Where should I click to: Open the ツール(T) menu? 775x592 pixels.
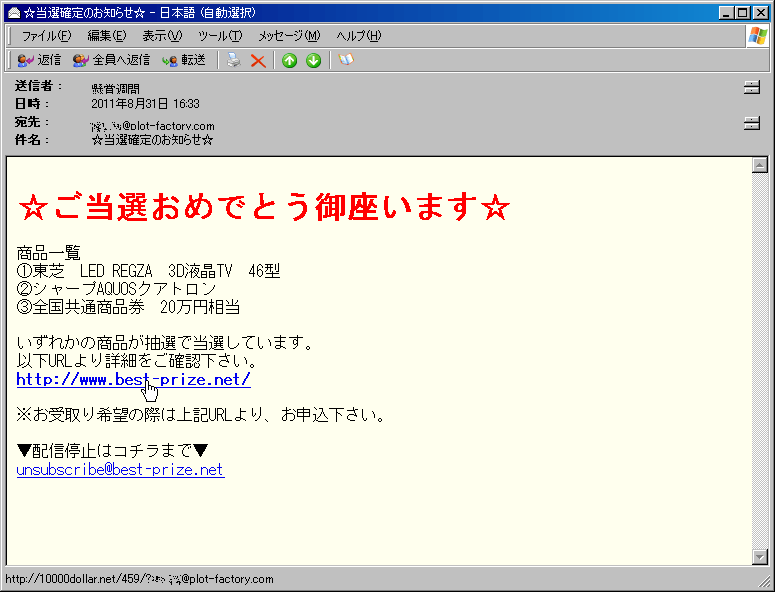click(x=220, y=36)
